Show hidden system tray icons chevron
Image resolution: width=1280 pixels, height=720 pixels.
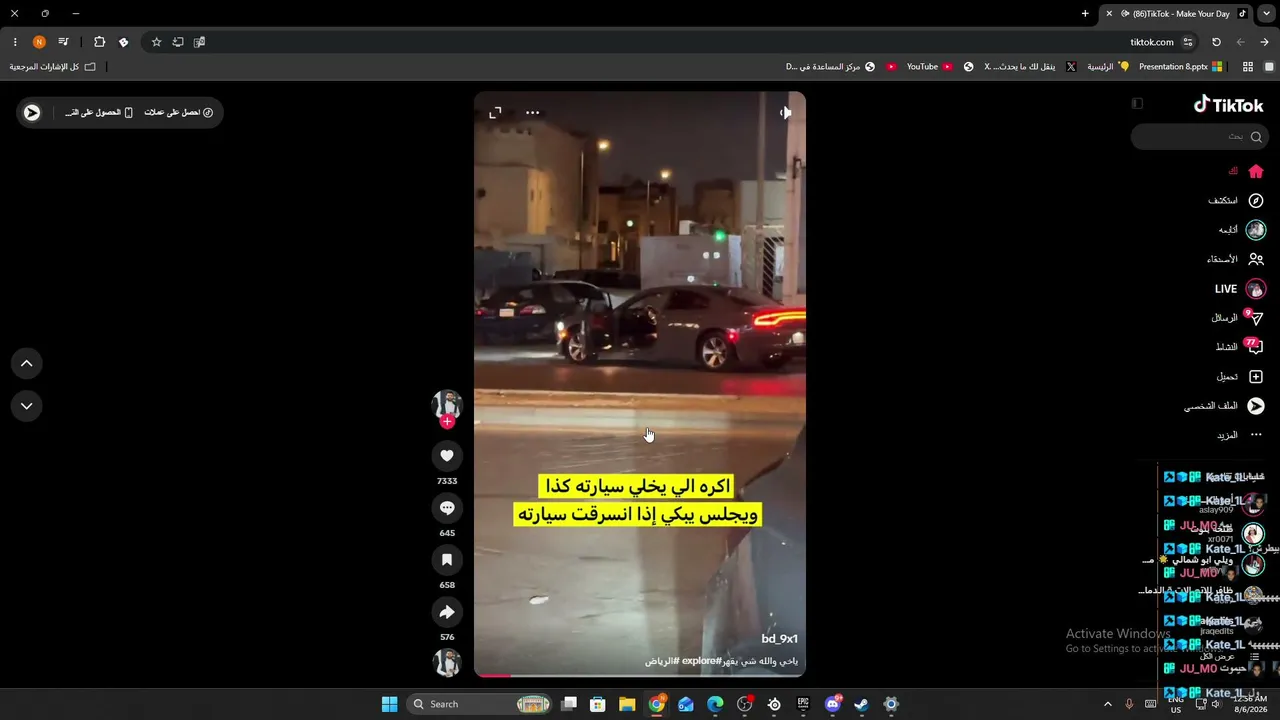tap(1107, 704)
